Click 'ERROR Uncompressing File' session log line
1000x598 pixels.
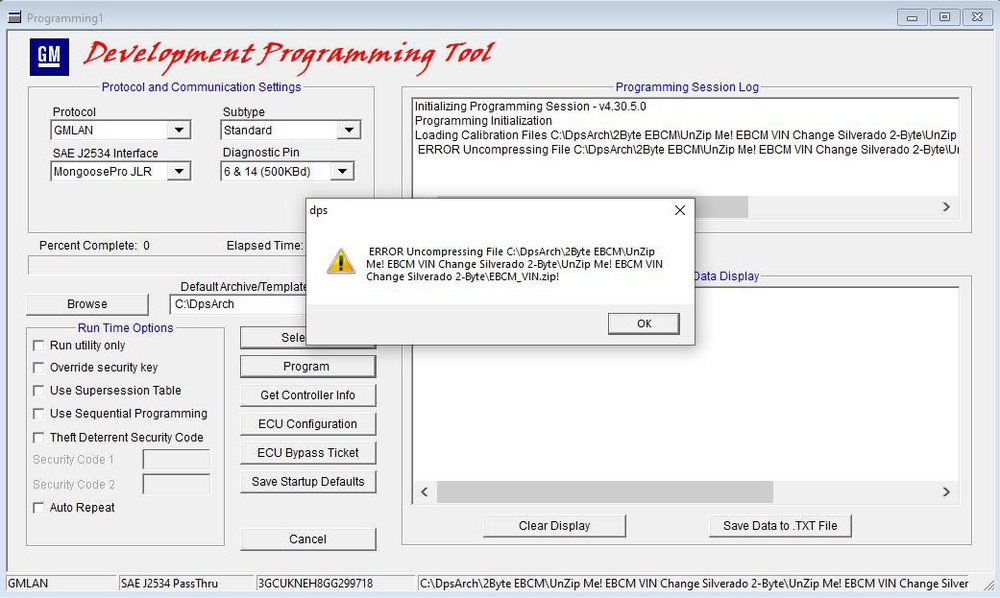click(x=688, y=150)
